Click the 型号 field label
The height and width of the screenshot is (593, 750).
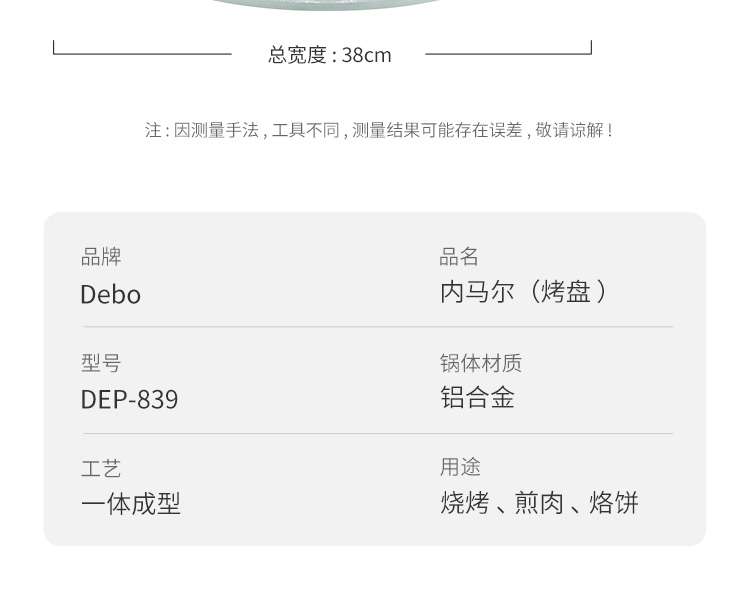tap(101, 363)
